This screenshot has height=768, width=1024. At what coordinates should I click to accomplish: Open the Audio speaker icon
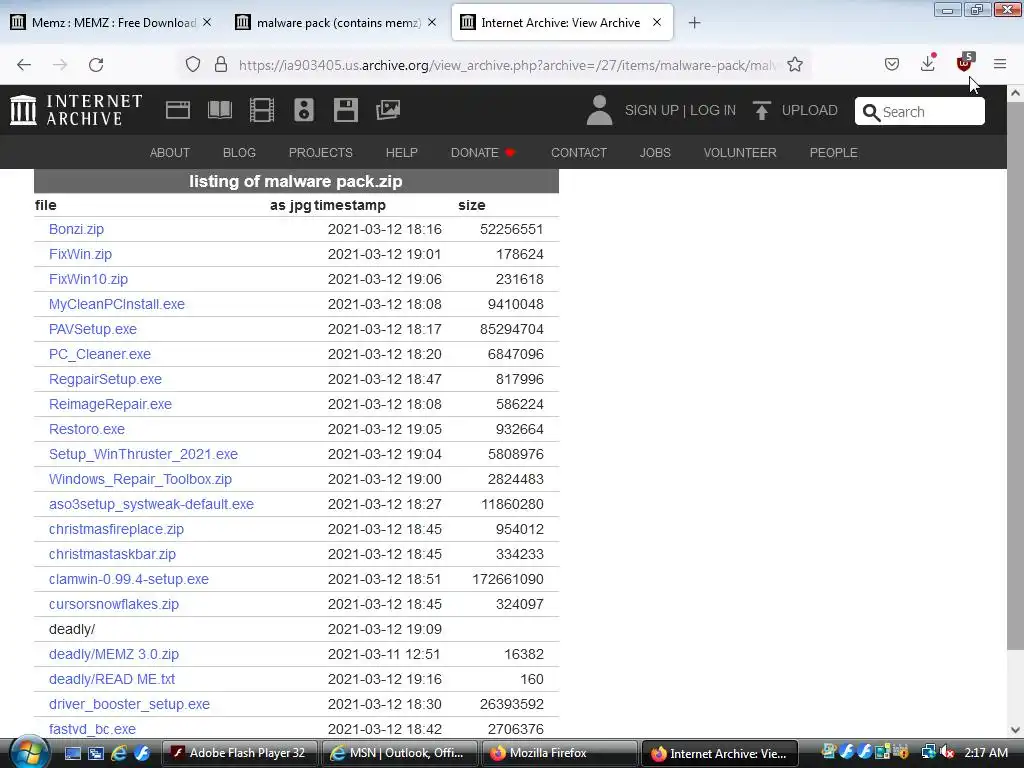coord(304,110)
